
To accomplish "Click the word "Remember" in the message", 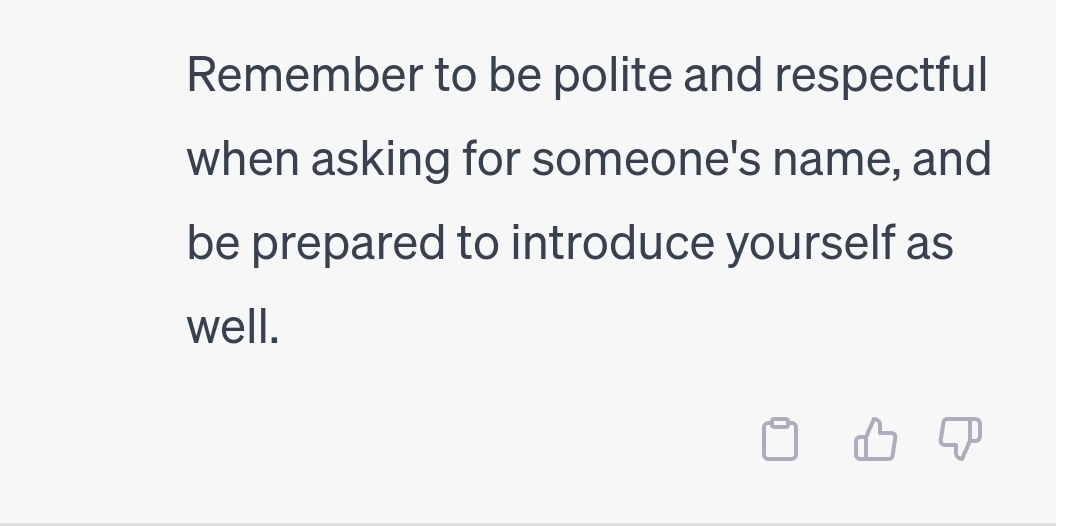I will coord(304,75).
